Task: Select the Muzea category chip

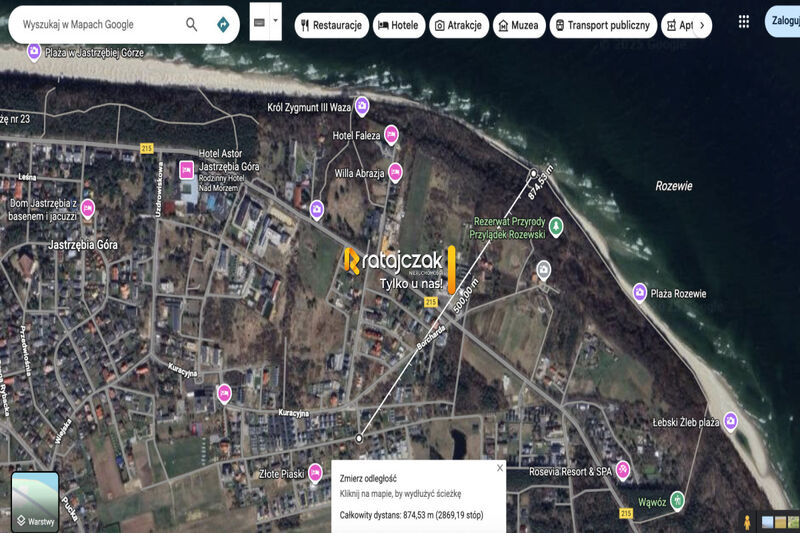Action: (519, 25)
